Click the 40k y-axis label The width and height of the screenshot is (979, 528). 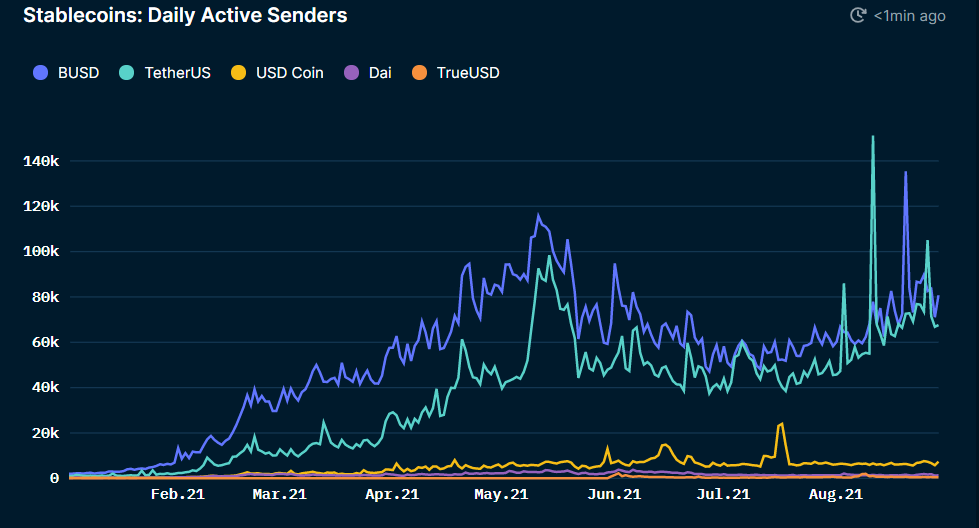pos(46,388)
